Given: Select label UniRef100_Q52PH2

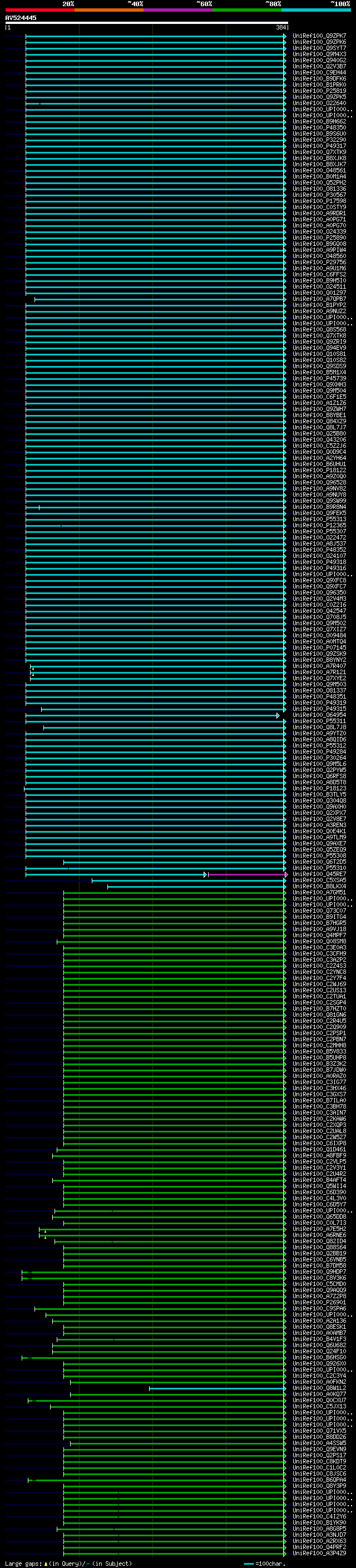Looking at the screenshot, I should [x=319, y=182].
